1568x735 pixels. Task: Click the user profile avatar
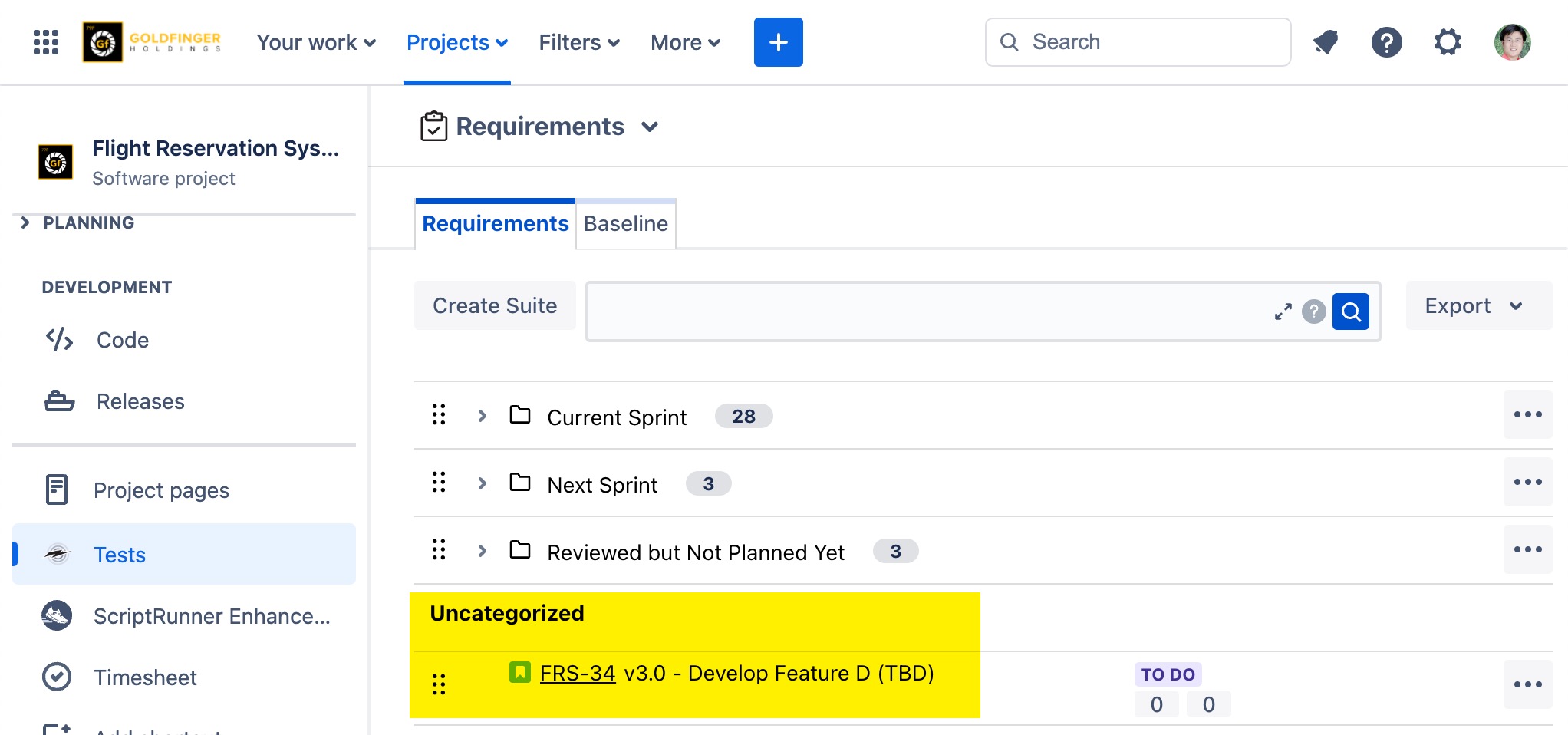[x=1512, y=42]
